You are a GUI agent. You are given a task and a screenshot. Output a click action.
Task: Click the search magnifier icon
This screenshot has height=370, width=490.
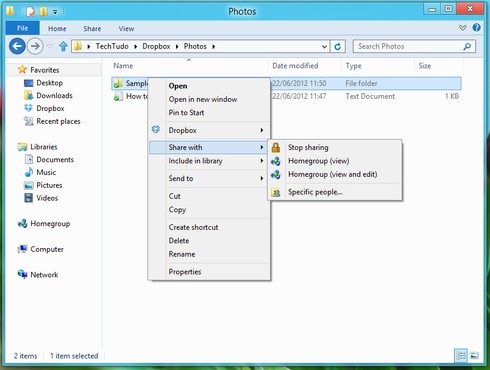tap(467, 46)
